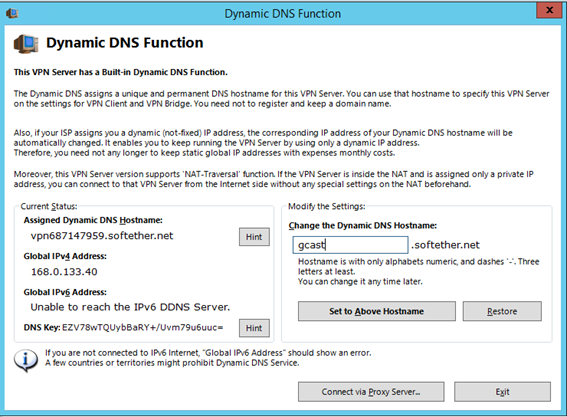The width and height of the screenshot is (567, 417).
Task: Click 'You can change it any time later.' text
Action: coord(360,281)
